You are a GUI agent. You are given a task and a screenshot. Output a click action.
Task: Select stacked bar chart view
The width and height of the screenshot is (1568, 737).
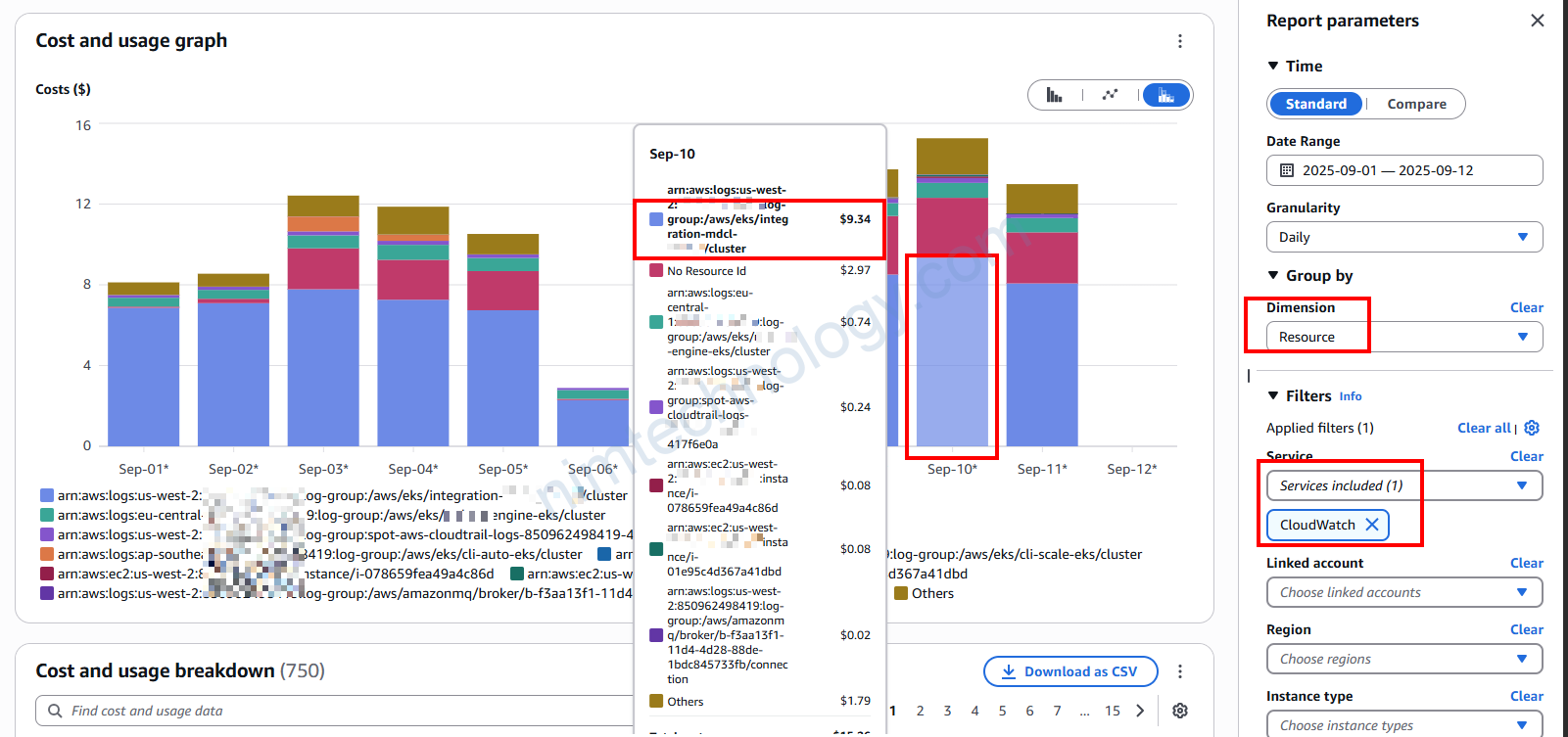point(1165,95)
